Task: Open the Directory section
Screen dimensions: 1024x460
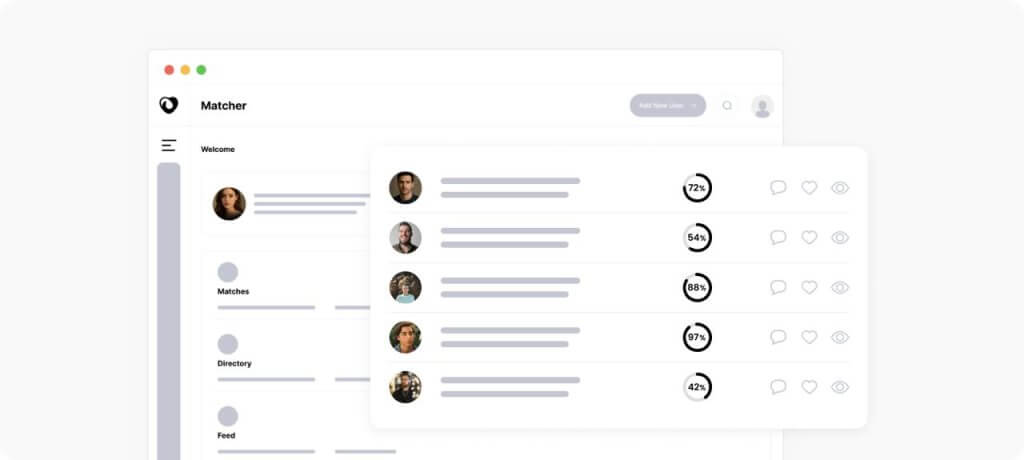Action: click(x=234, y=363)
